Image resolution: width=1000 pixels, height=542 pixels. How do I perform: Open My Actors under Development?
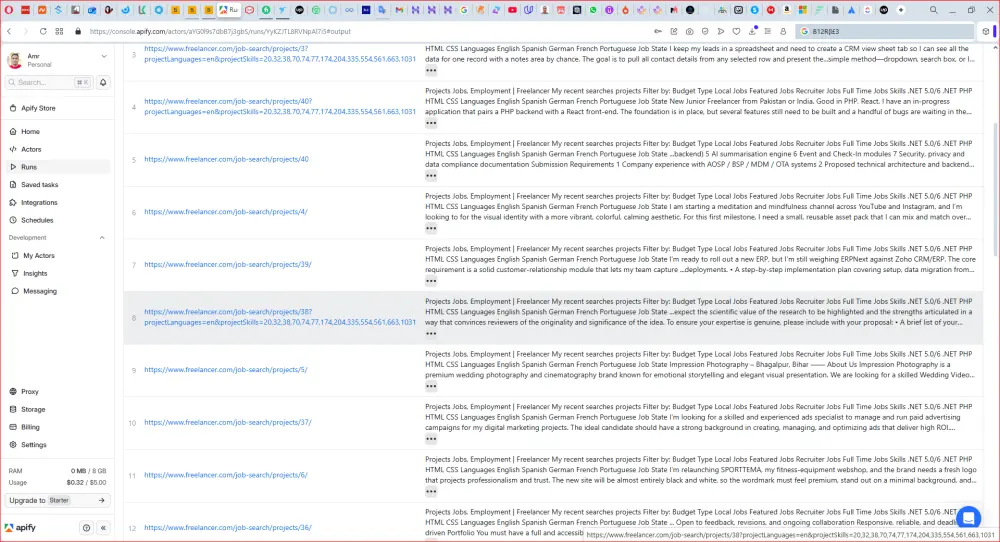38,256
